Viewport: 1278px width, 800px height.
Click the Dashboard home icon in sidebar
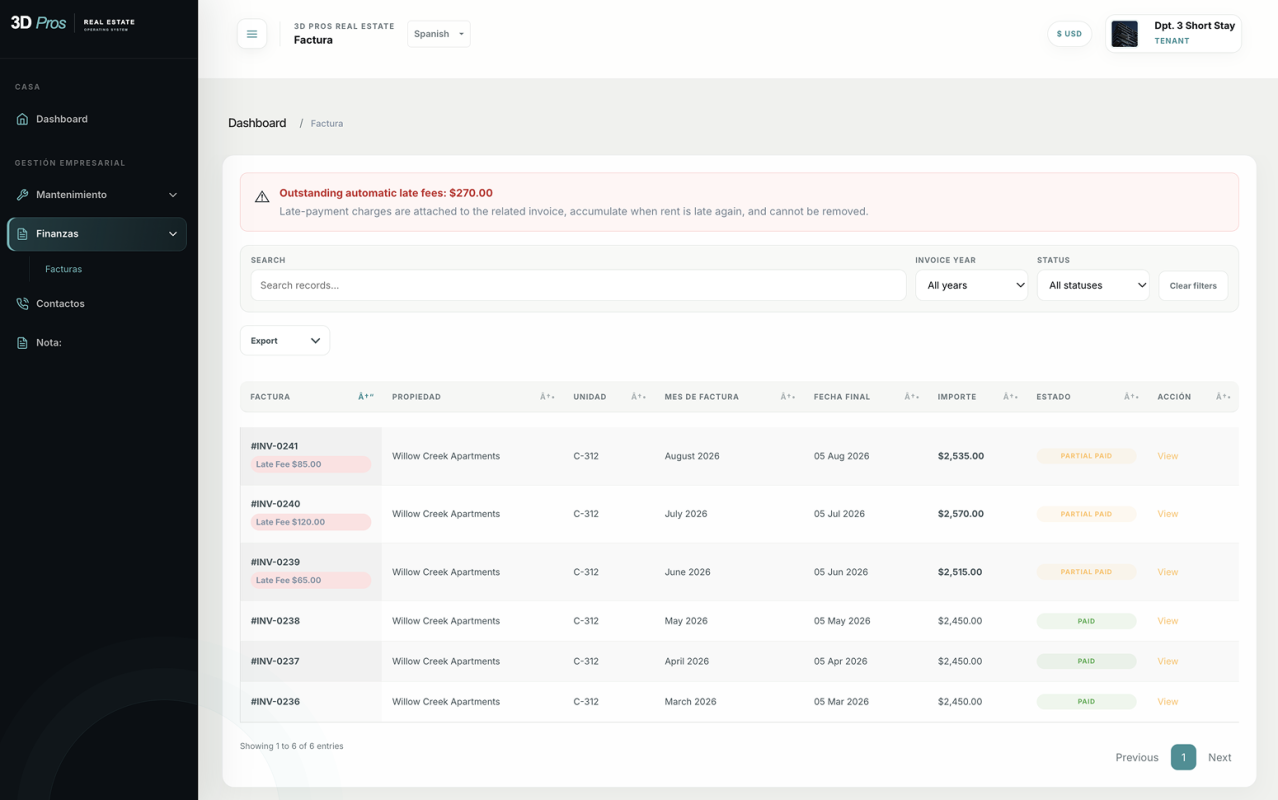tap(22, 119)
